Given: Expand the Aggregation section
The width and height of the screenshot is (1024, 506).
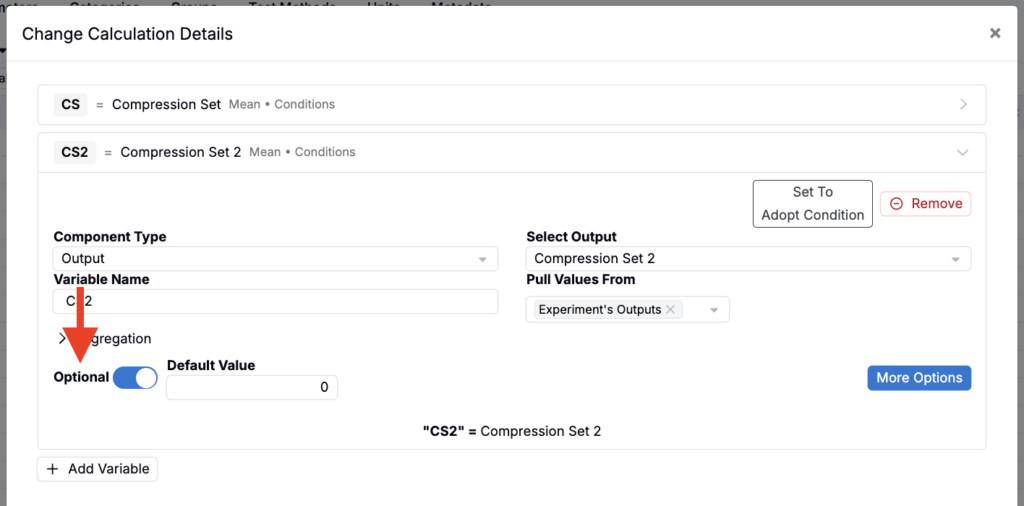Looking at the screenshot, I should click(x=106, y=339).
